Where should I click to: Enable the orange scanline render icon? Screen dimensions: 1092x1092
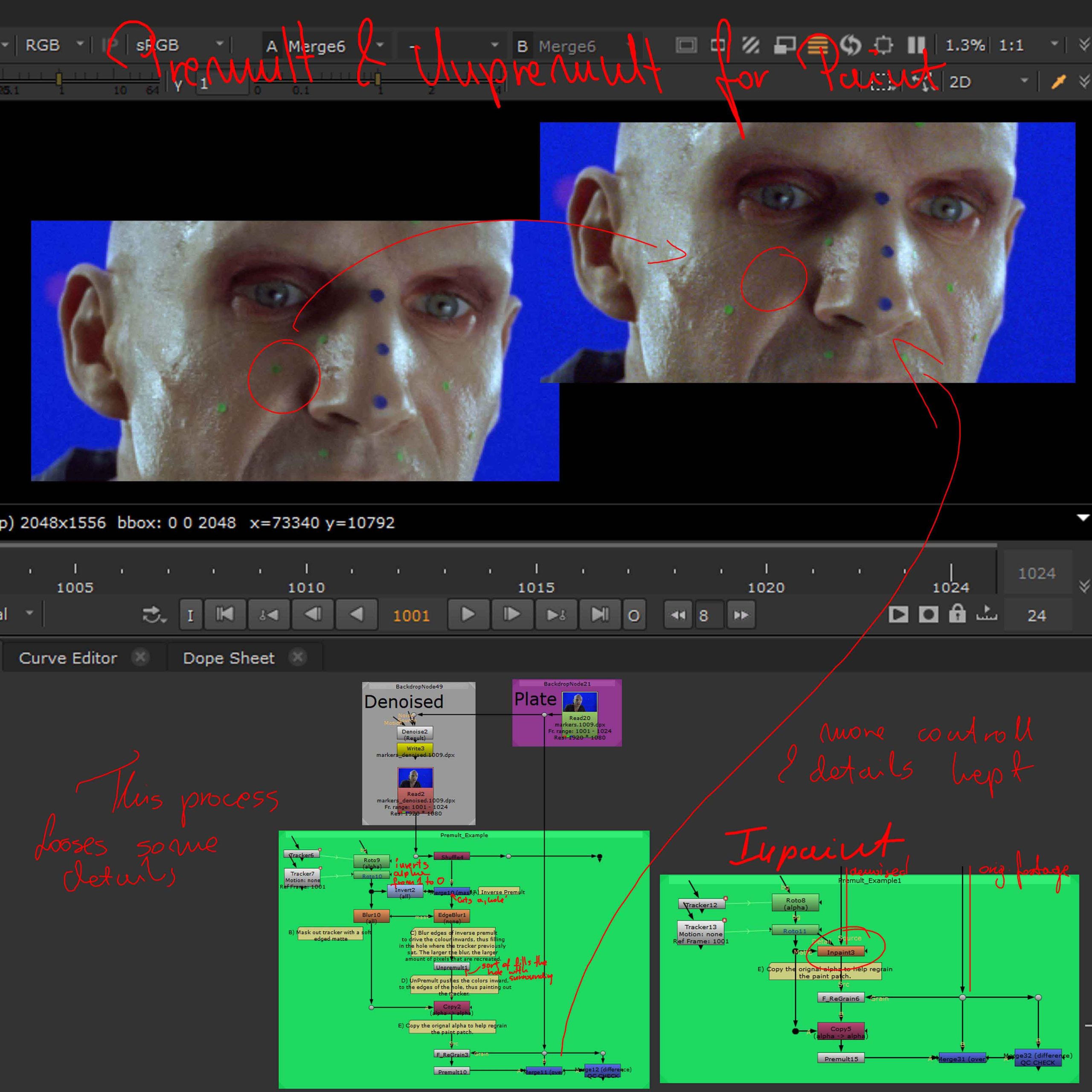pyautogui.click(x=817, y=45)
